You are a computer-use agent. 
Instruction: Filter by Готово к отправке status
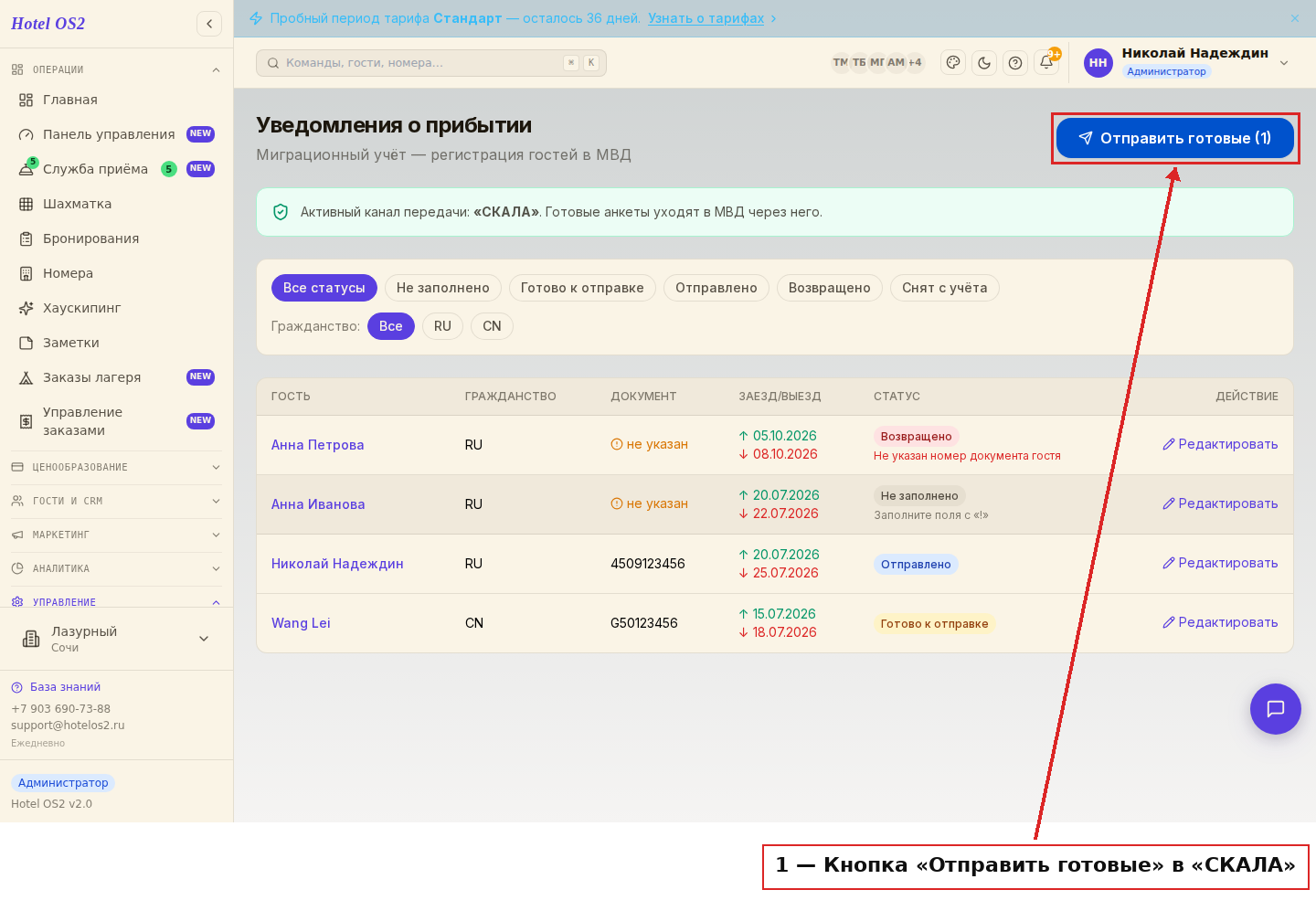coord(582,288)
